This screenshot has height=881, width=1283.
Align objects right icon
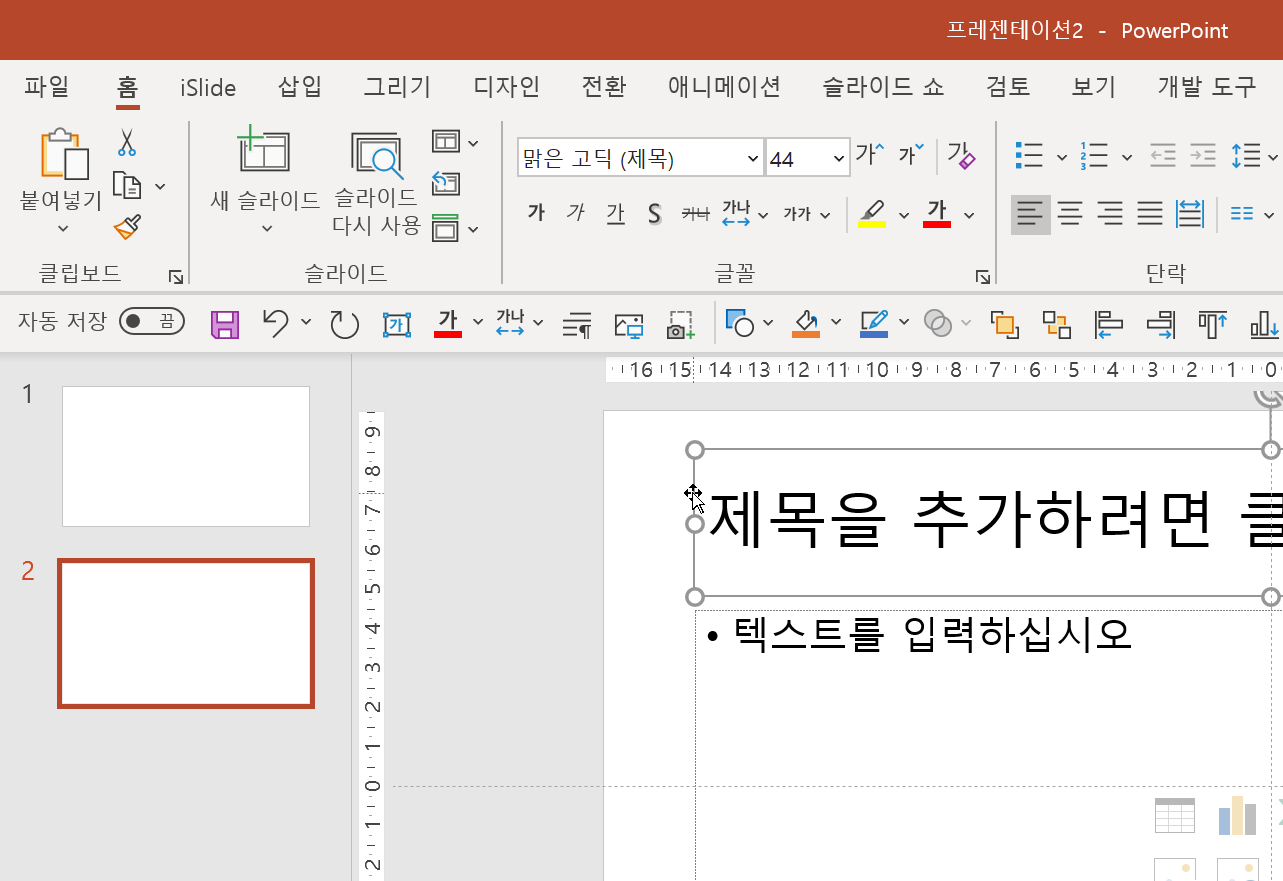1161,324
